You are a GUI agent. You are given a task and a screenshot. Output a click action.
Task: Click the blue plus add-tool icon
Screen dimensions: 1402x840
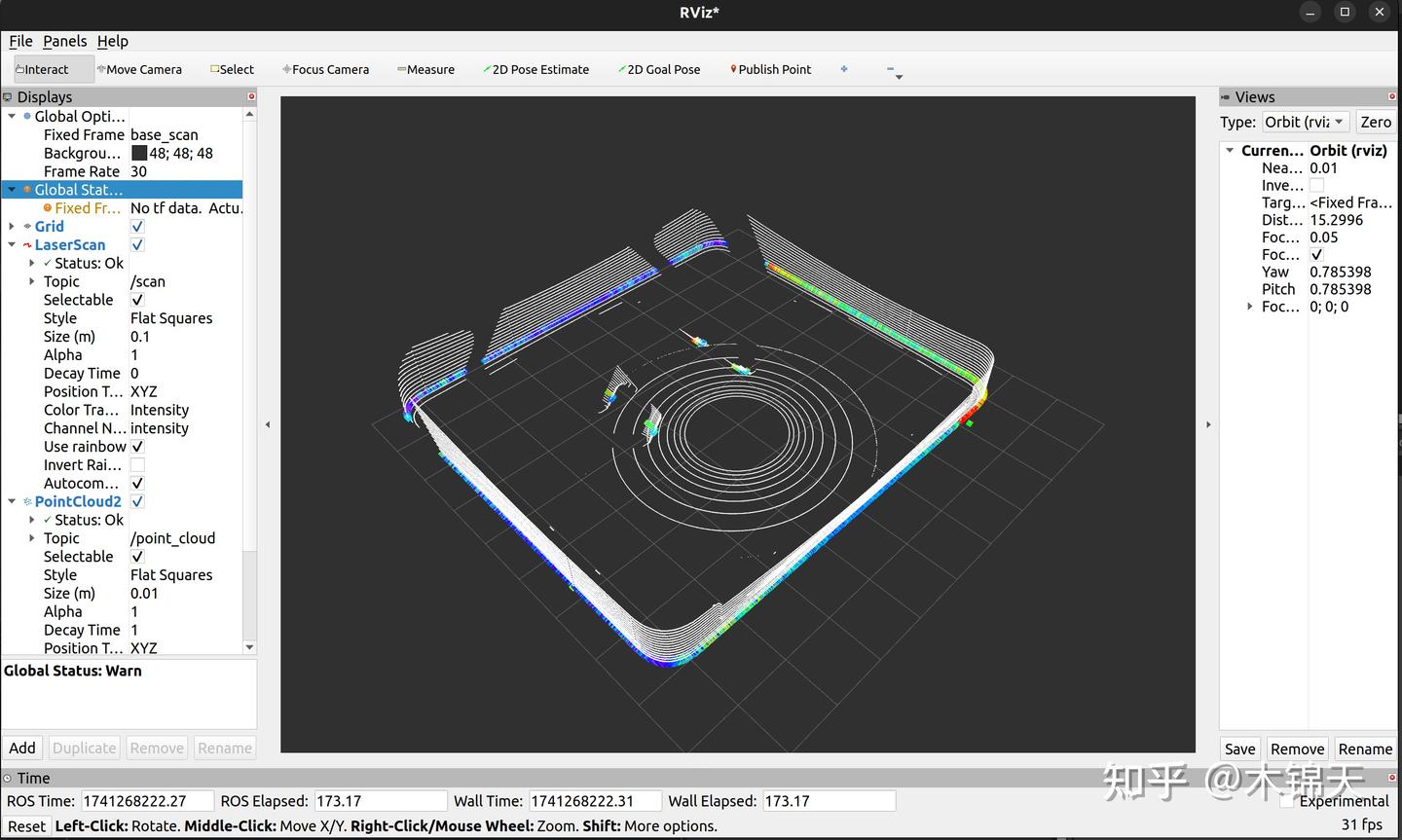(x=844, y=69)
